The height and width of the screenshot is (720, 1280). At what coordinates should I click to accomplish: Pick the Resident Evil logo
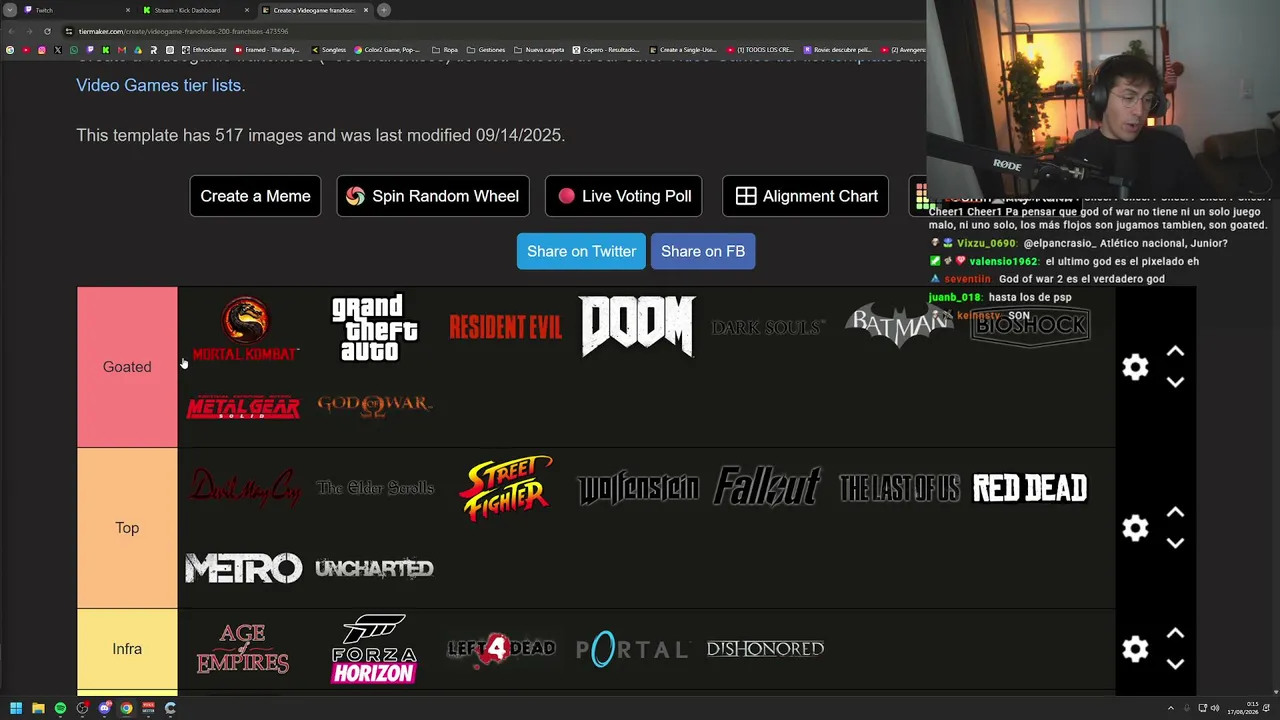(x=506, y=327)
